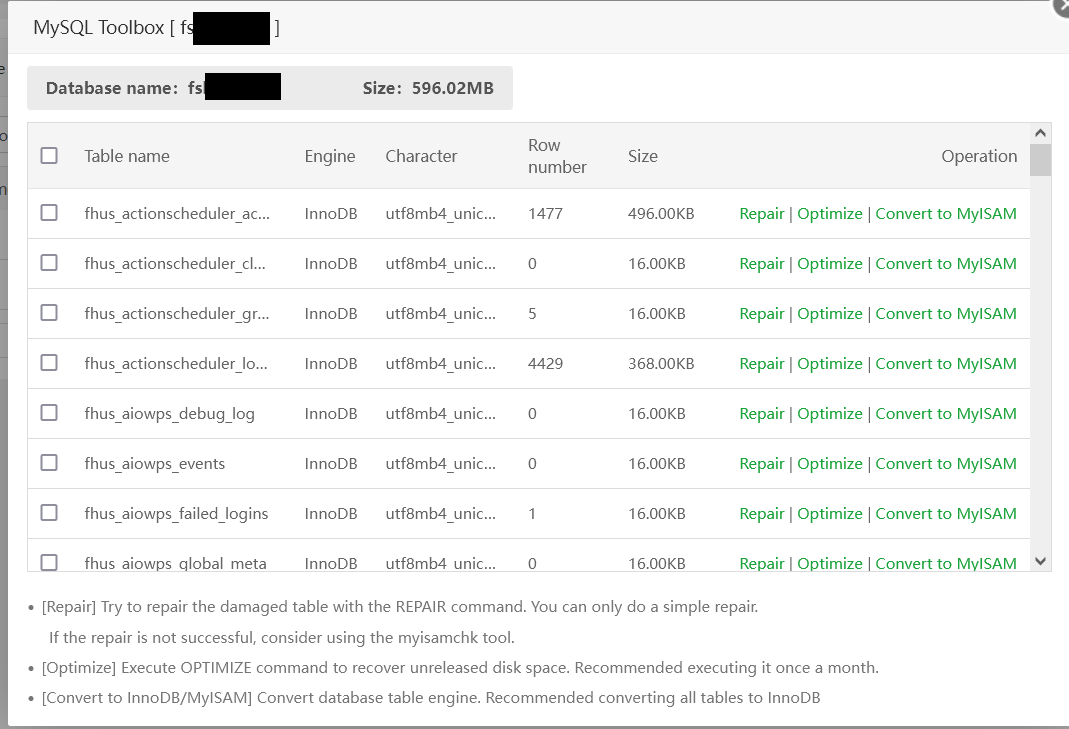Click the Engine column header
Image resolution: width=1069 pixels, height=729 pixels.
coord(330,156)
